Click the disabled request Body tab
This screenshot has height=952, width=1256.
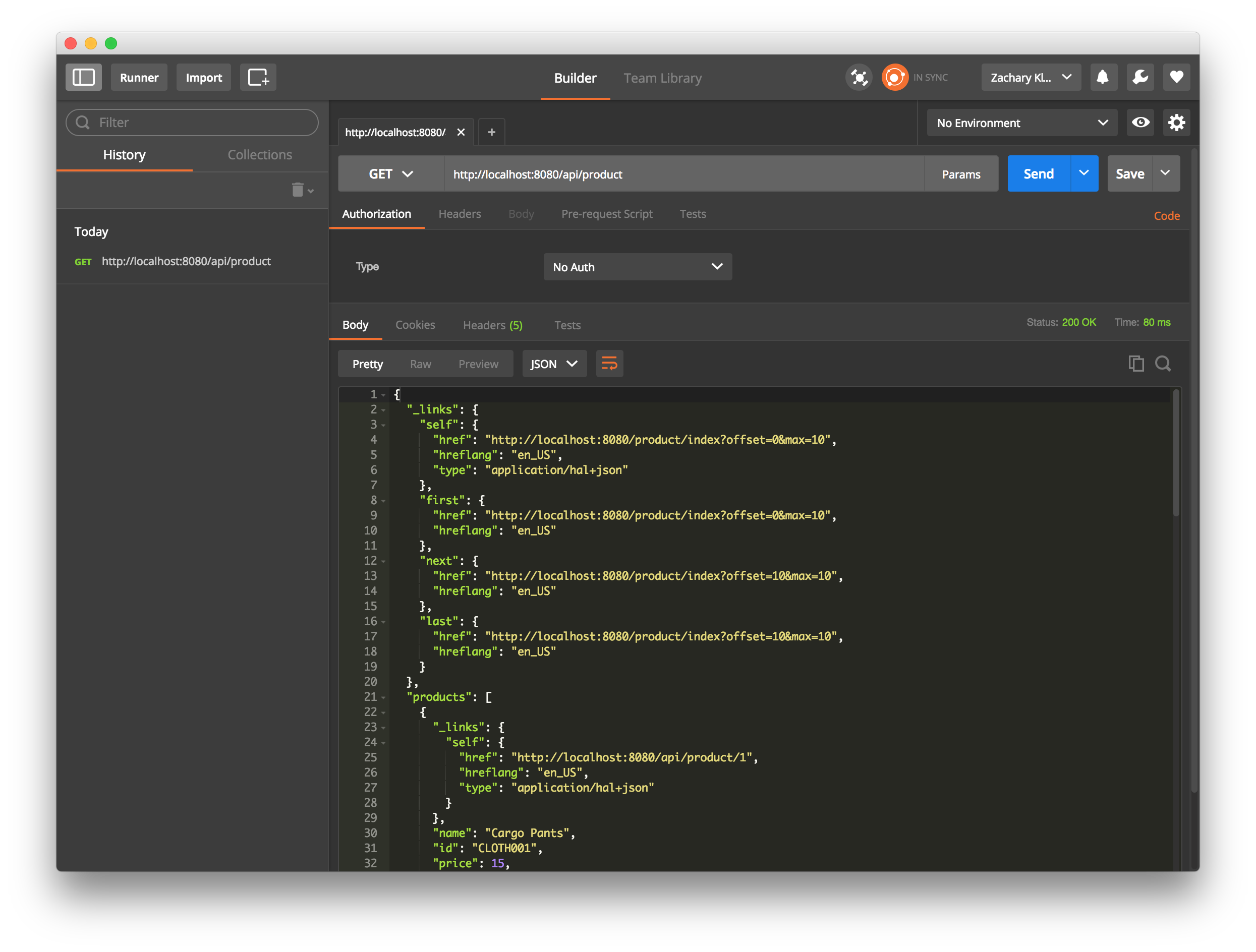pos(521,214)
